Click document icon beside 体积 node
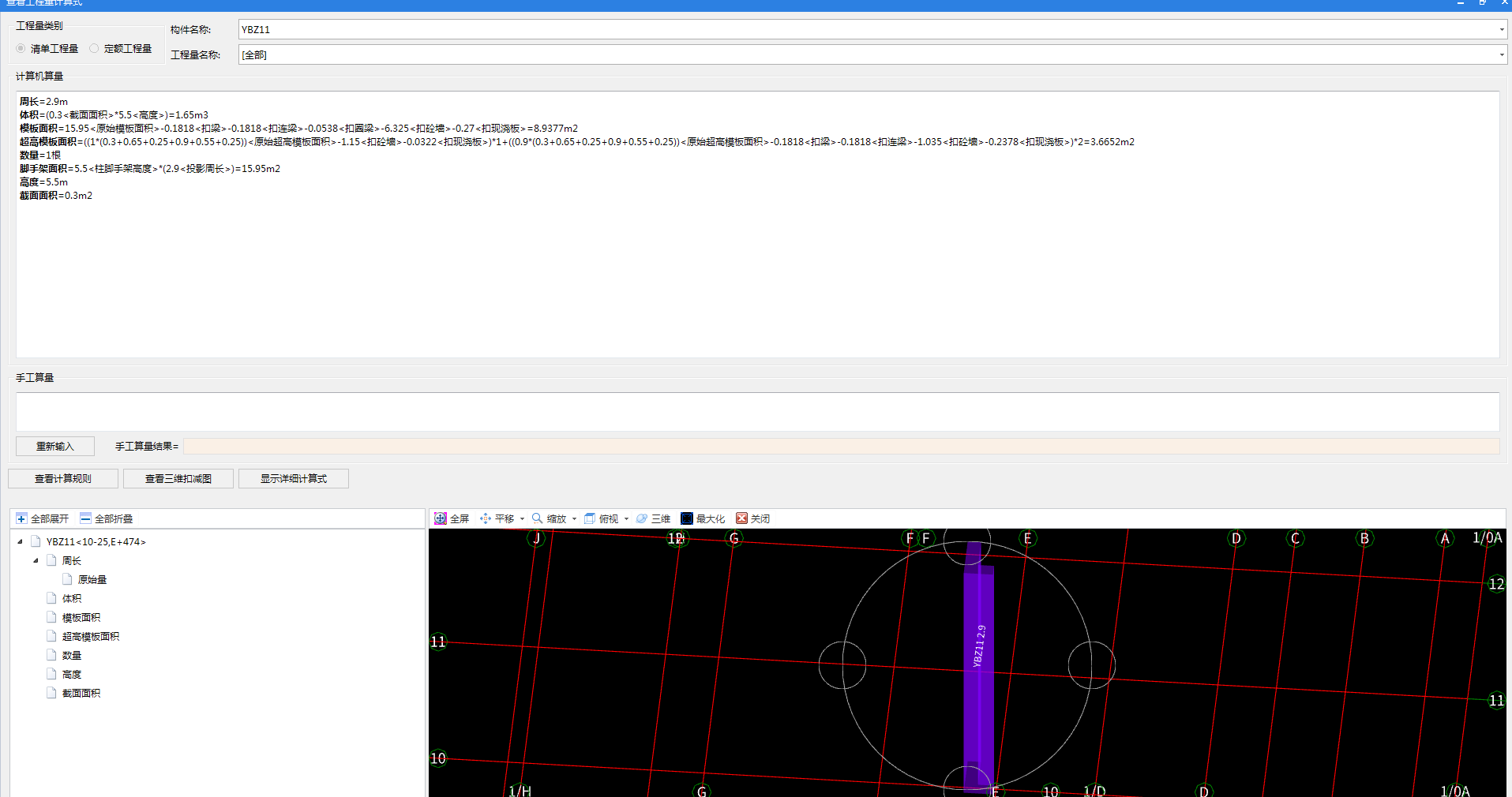Screen dimensions: 1512x797 51,598
